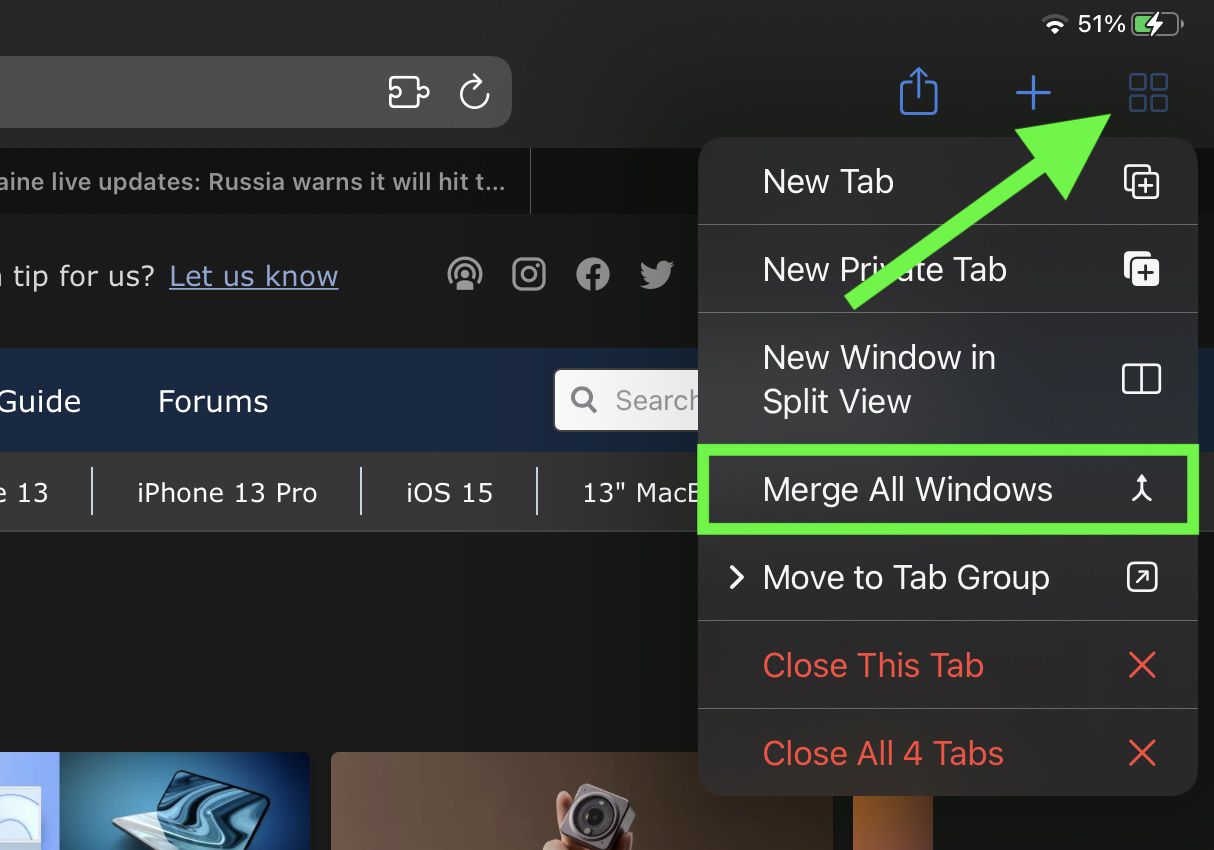The image size is (1214, 850).
Task: Open the Safari extensions puzzle icon
Action: pos(408,91)
